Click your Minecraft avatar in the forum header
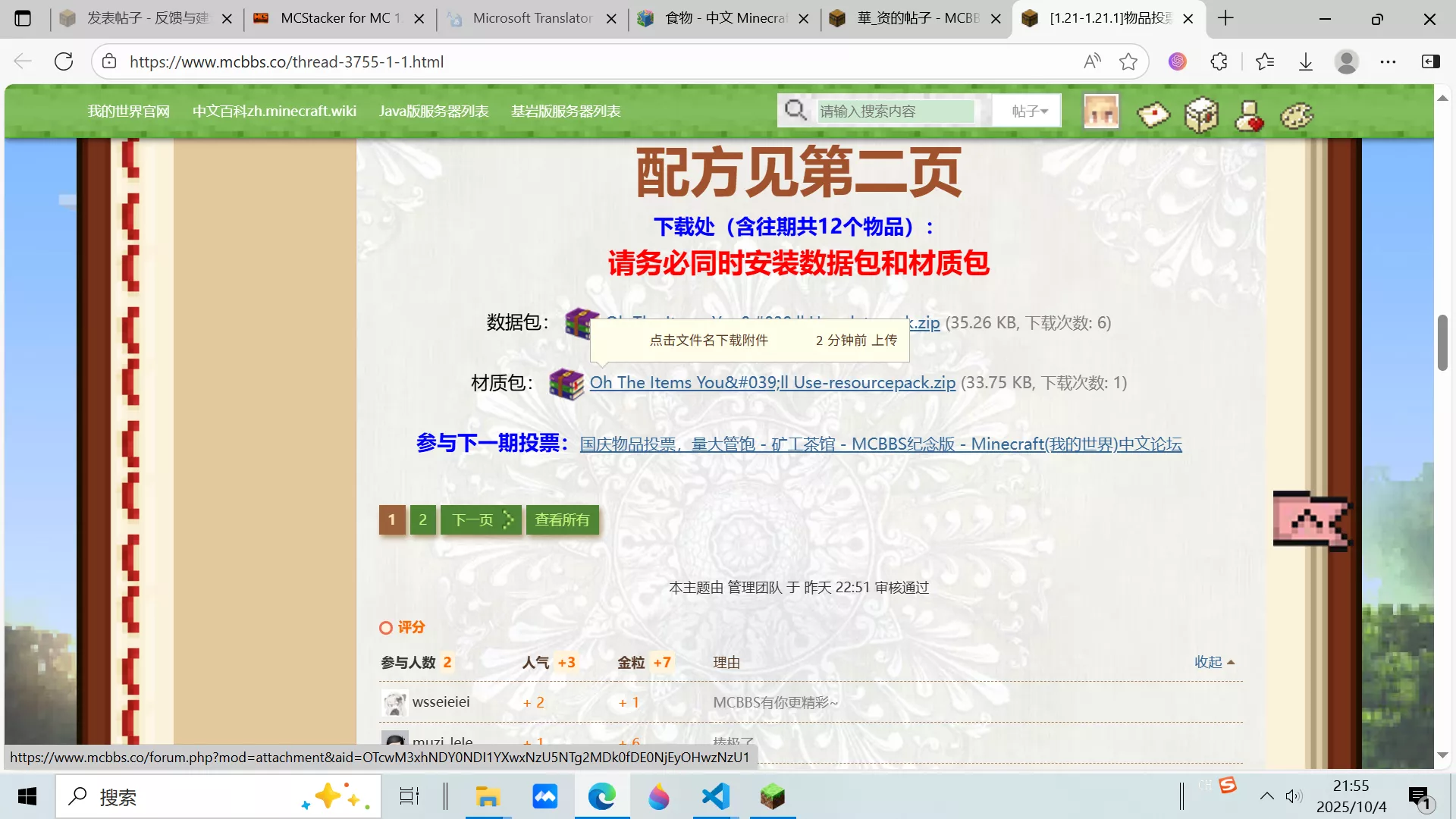Viewport: 1456px width, 819px height. click(x=1100, y=111)
